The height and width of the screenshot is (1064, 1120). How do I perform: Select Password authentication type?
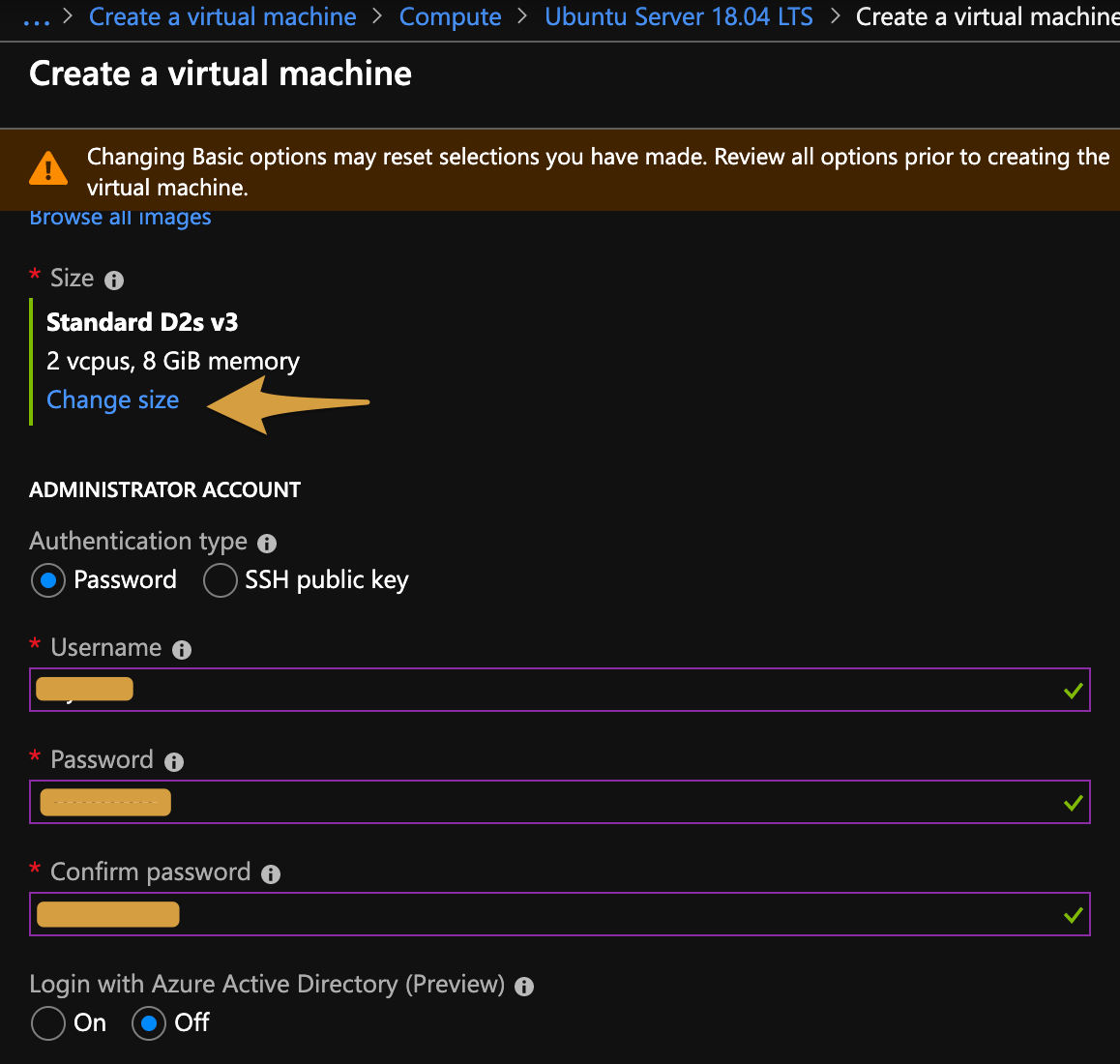point(48,580)
